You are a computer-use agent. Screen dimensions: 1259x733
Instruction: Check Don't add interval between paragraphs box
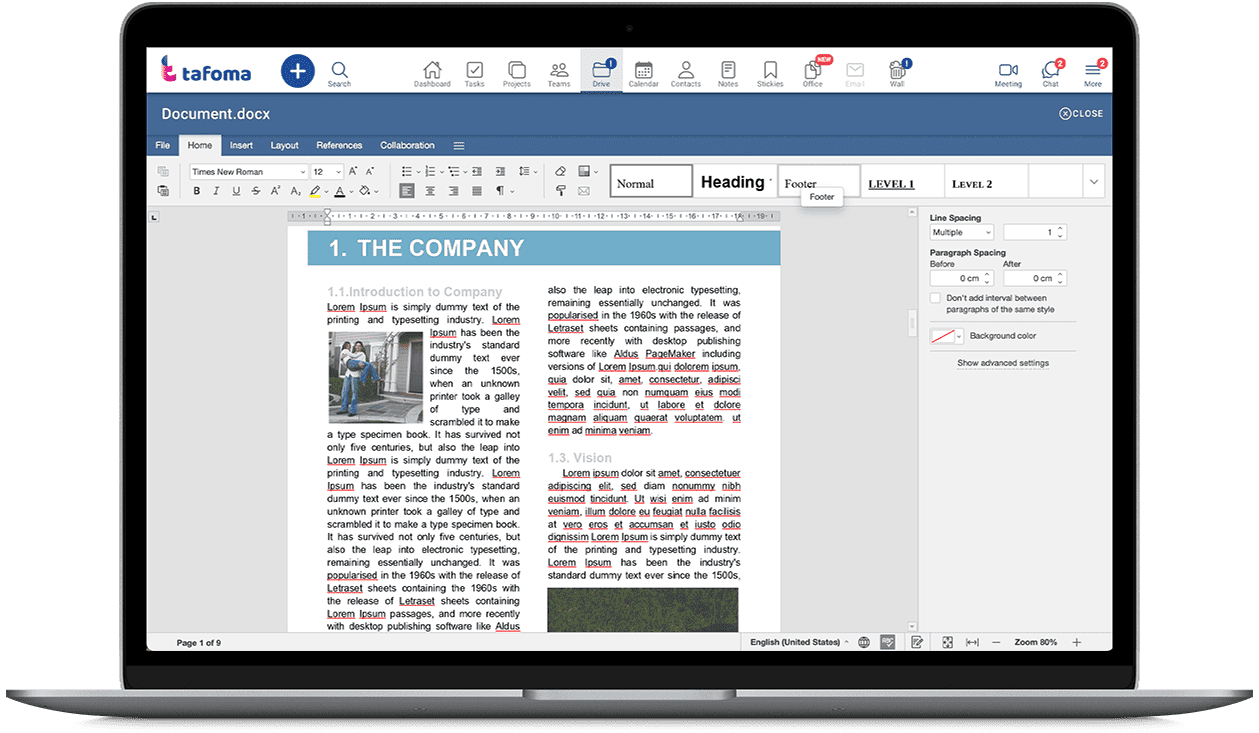(935, 298)
